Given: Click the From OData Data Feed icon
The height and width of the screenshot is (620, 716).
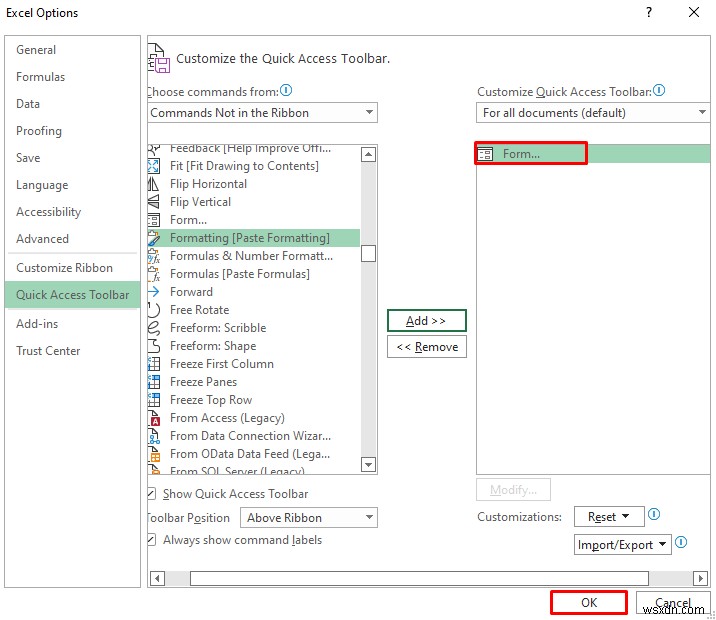Looking at the screenshot, I should [154, 454].
